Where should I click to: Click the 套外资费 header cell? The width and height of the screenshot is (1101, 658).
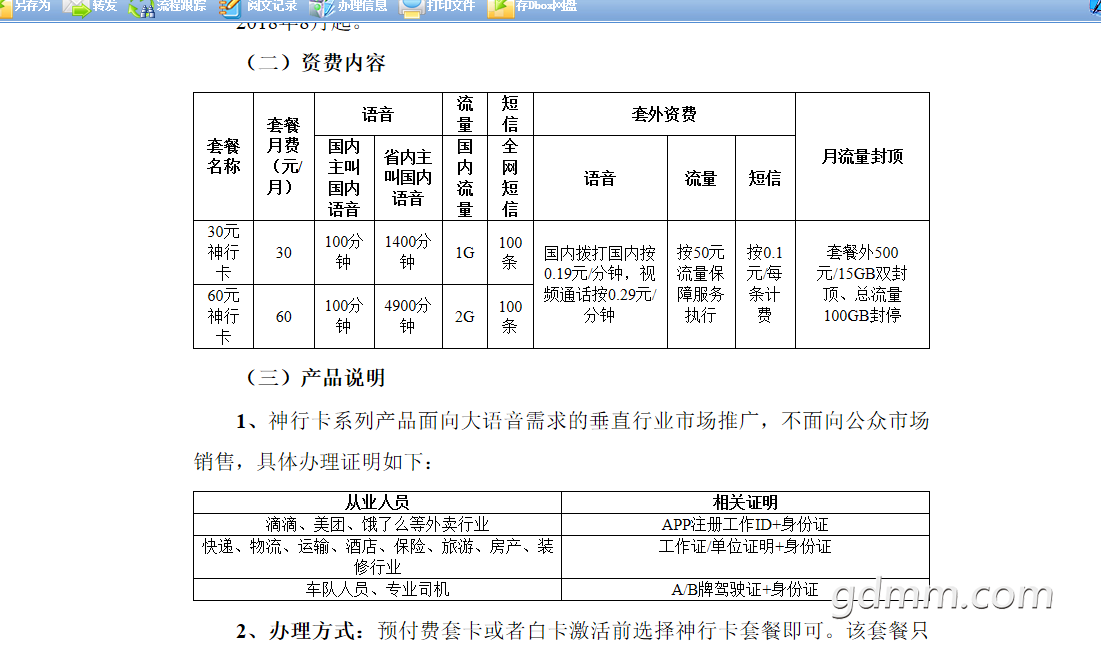(664, 114)
